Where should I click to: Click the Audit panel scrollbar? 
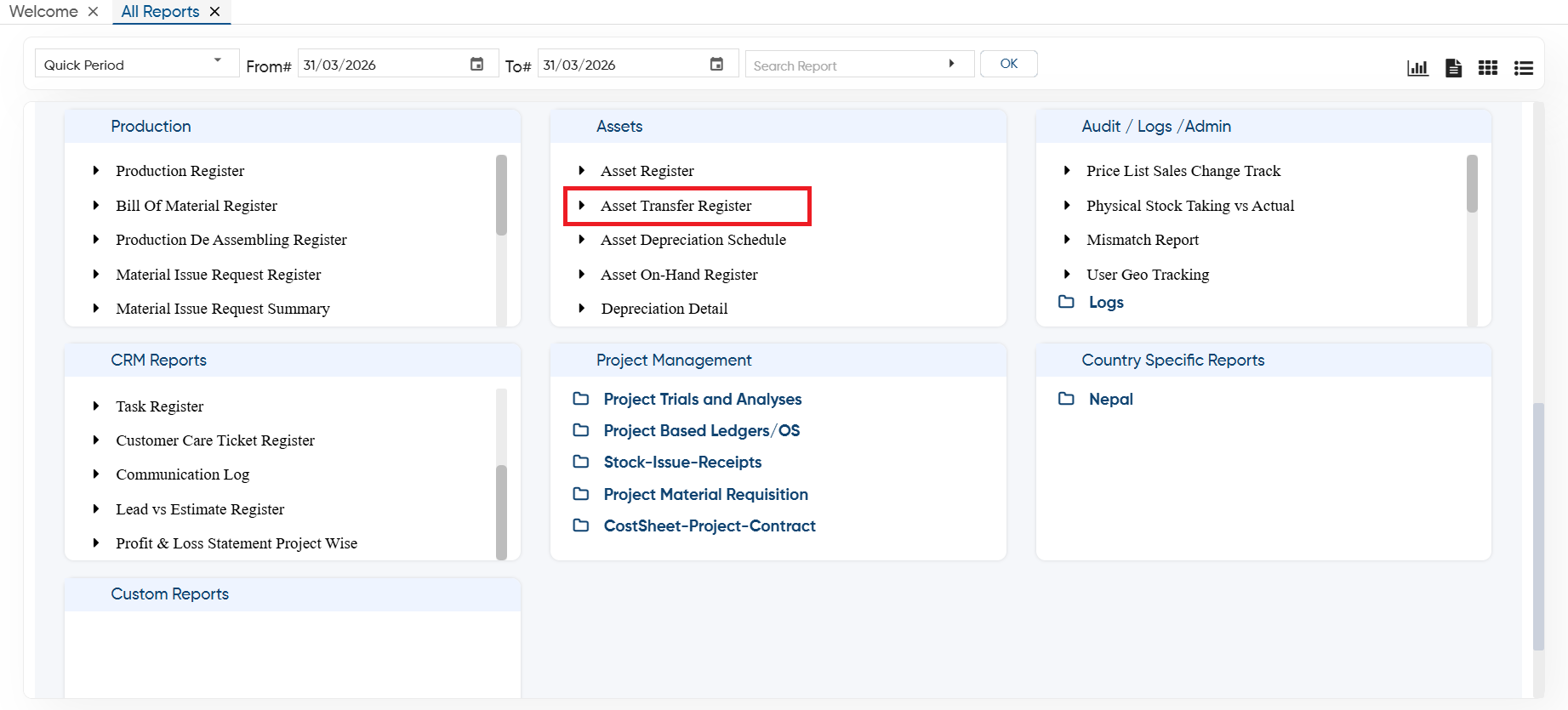(x=1472, y=184)
